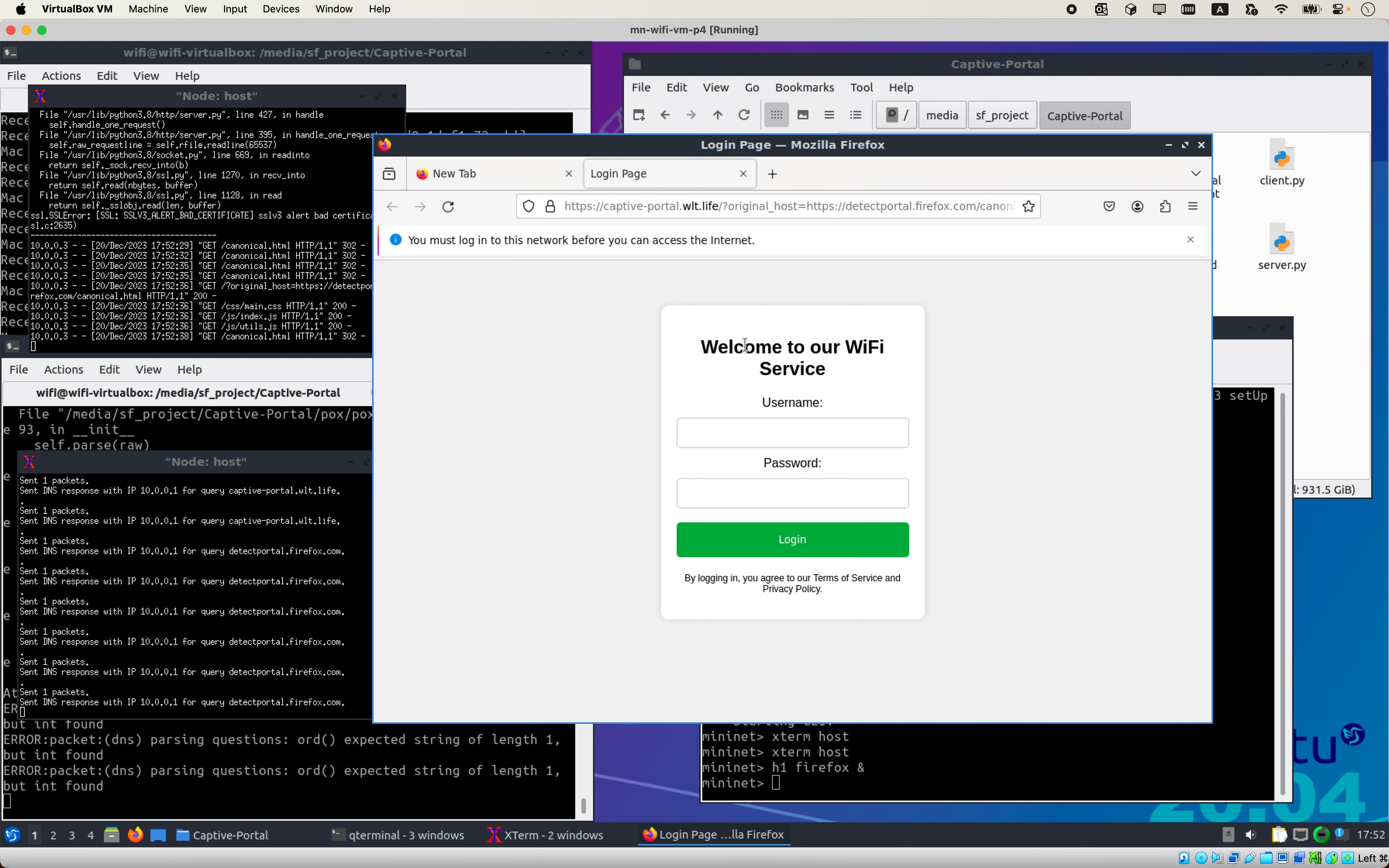This screenshot has height=868, width=1389.
Task: Open the Firefox view recent browsing button
Action: [389, 173]
